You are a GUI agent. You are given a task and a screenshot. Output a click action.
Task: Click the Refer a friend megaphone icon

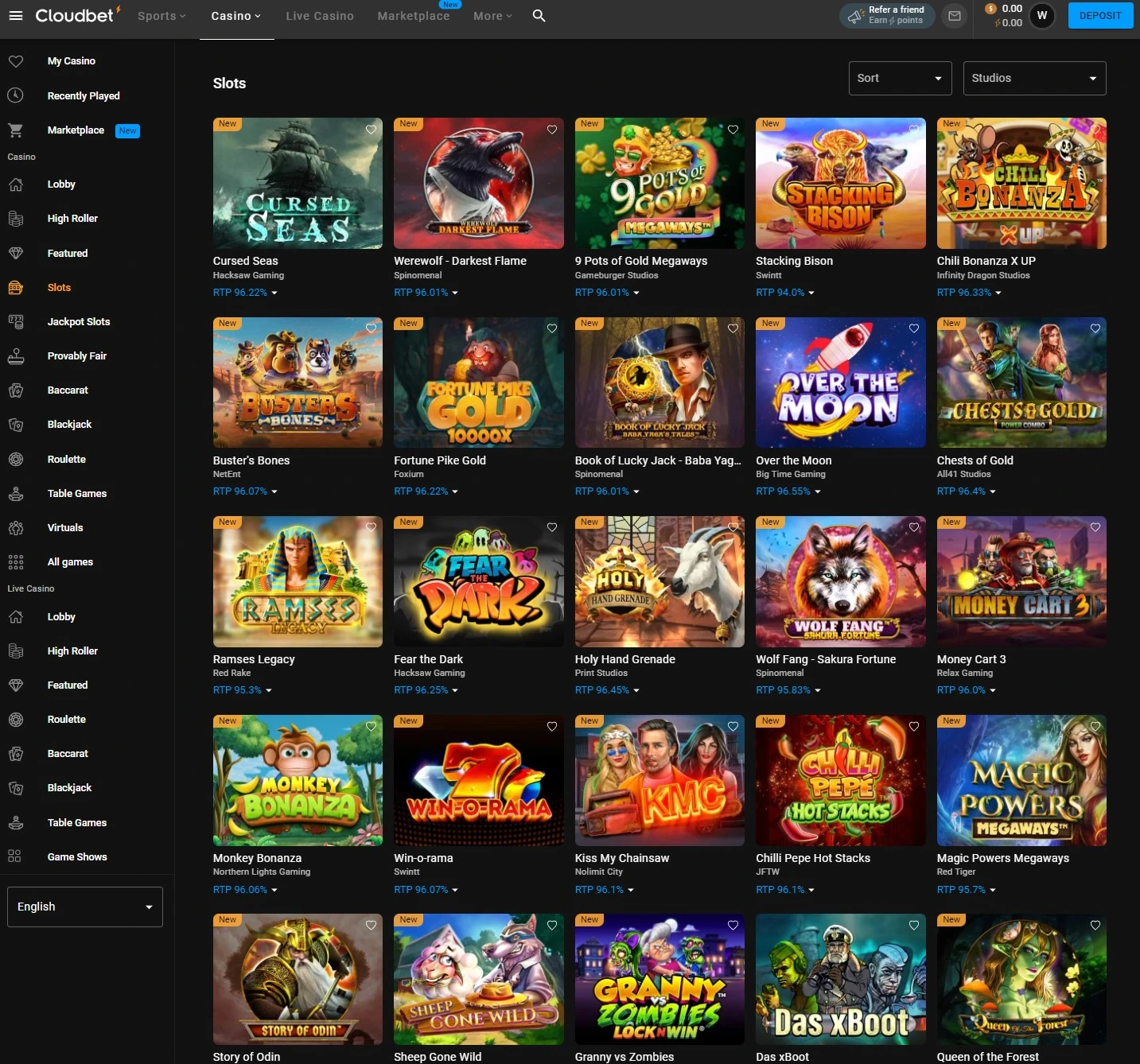tap(856, 16)
